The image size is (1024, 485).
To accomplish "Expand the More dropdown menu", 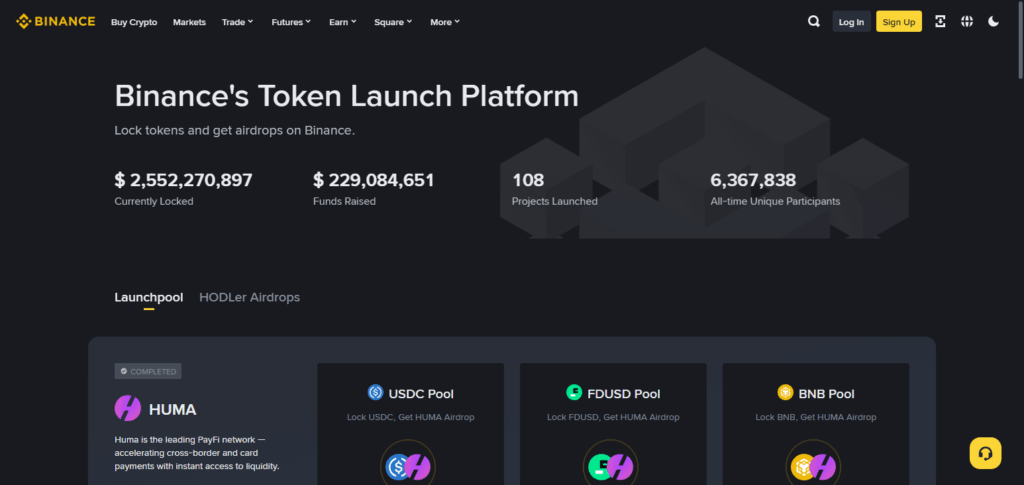I will (445, 22).
